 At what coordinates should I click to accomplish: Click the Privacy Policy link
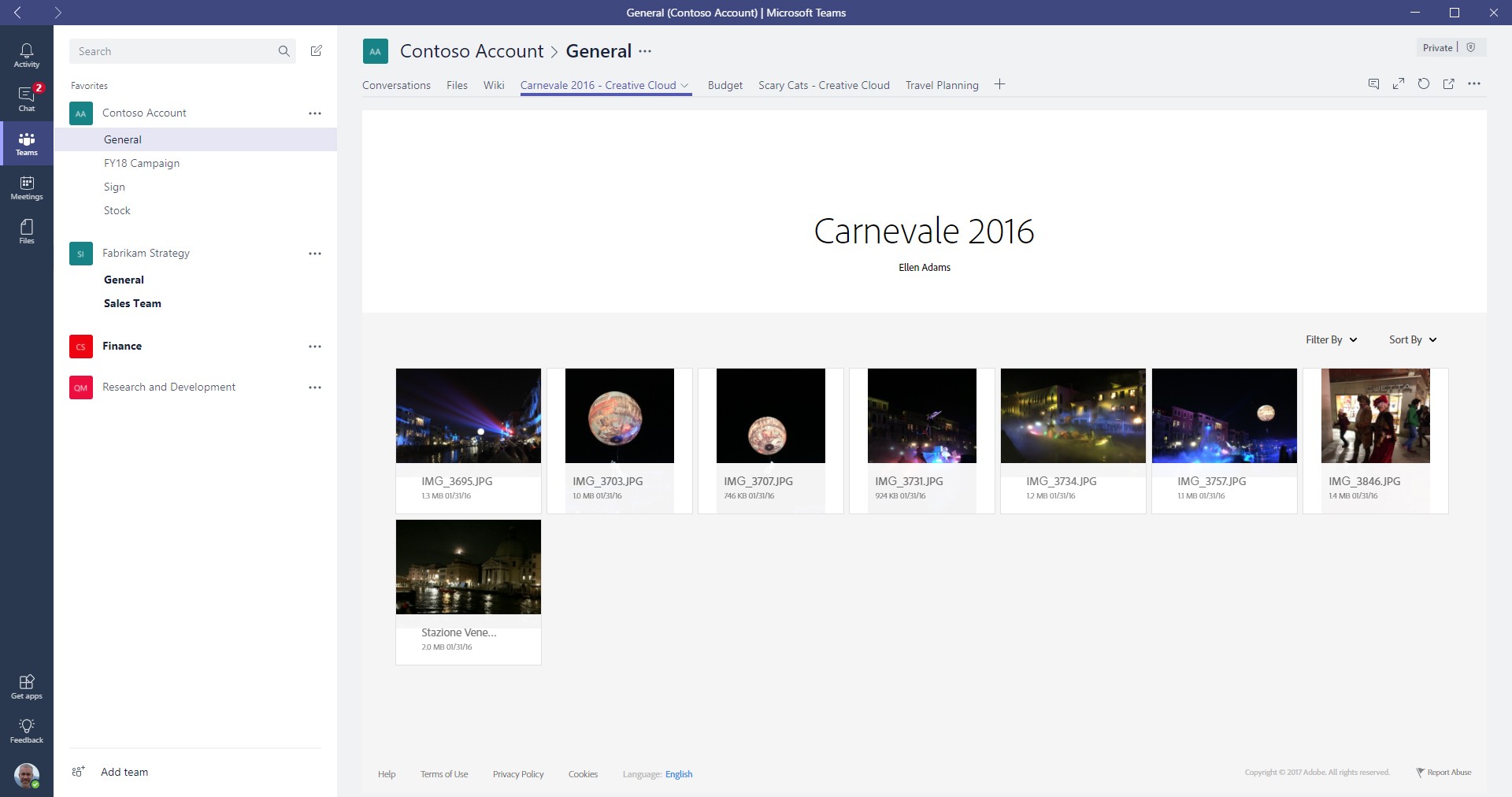[x=518, y=774]
